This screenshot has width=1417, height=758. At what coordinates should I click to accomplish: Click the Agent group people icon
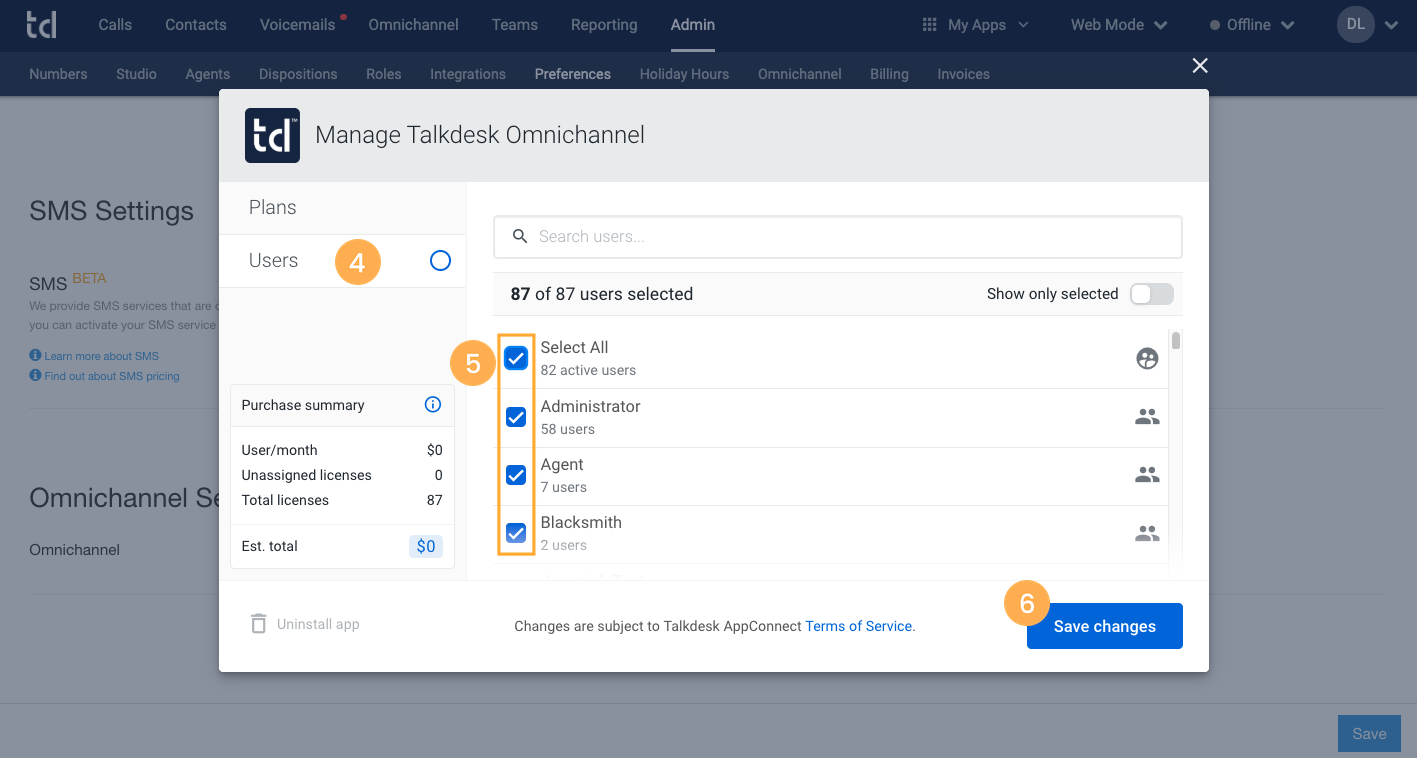[1147, 475]
